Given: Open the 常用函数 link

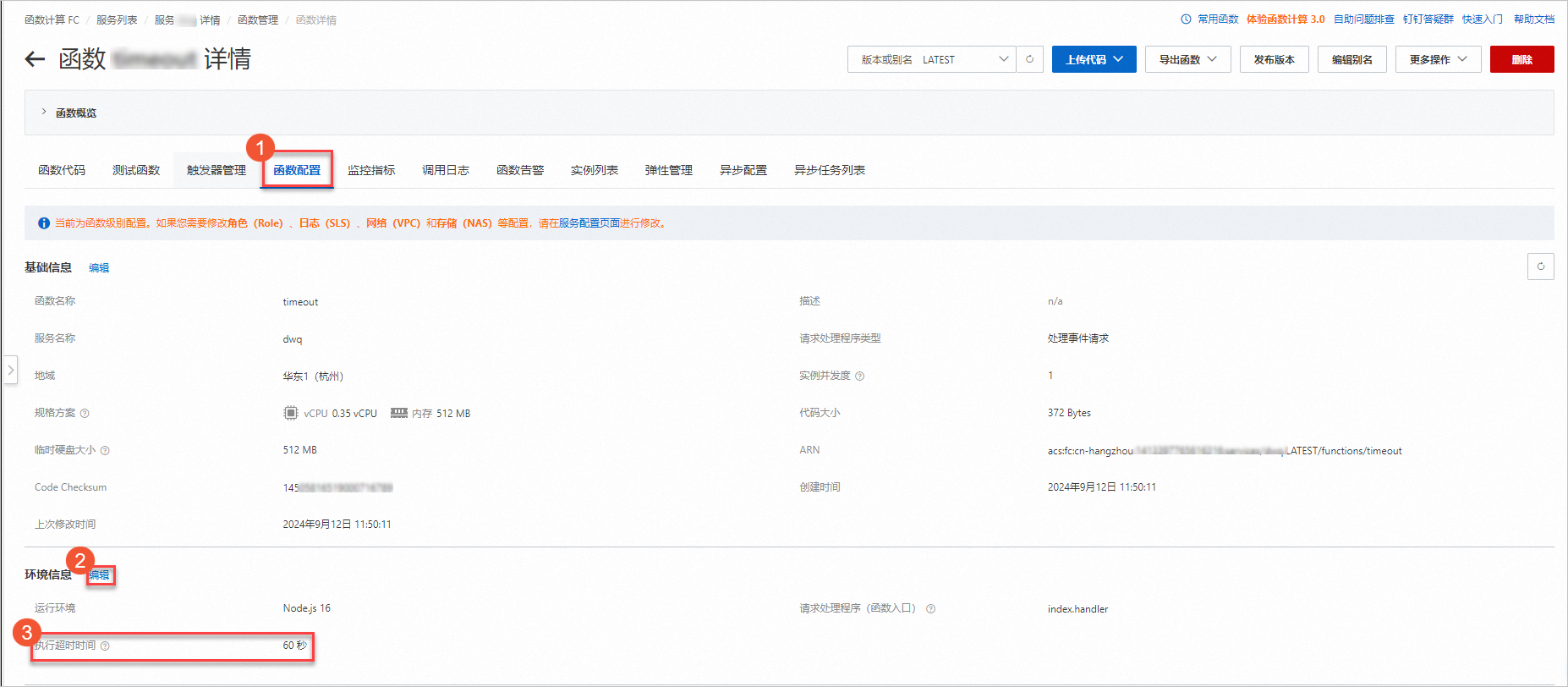Looking at the screenshot, I should point(1218,19).
